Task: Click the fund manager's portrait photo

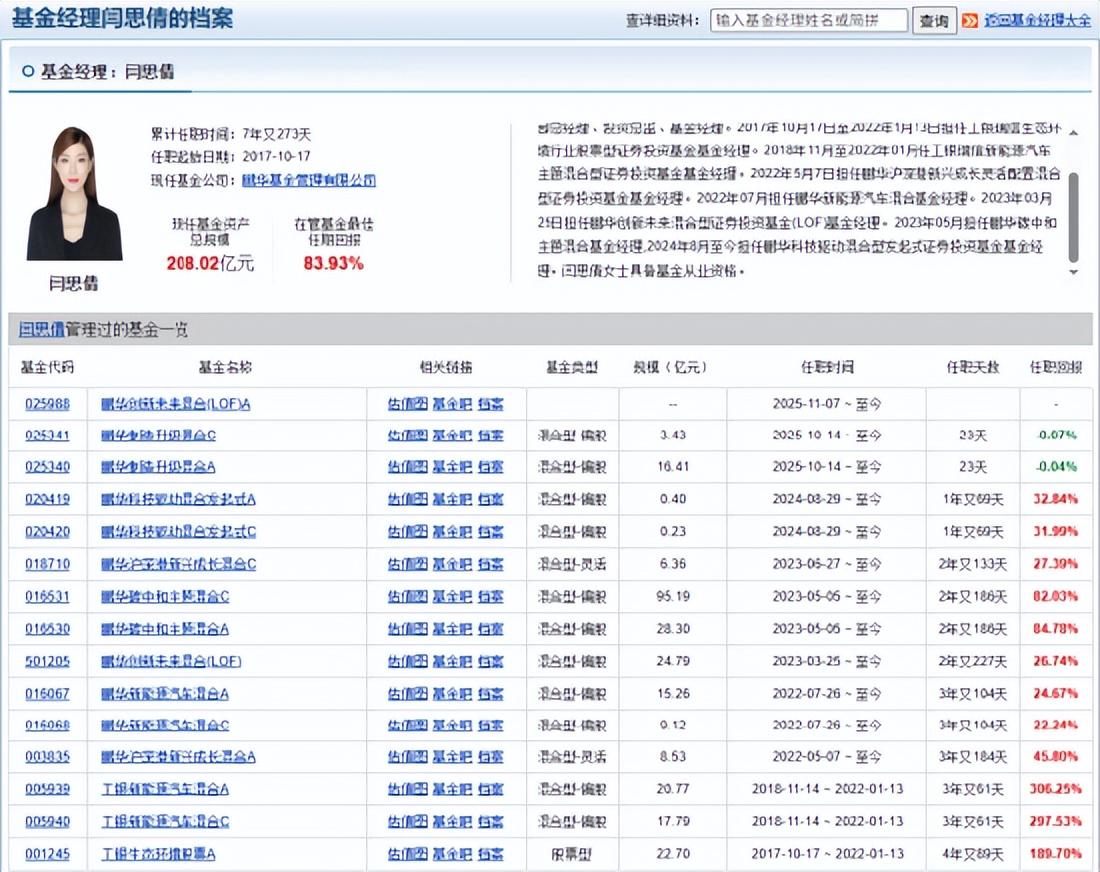Action: [74, 194]
